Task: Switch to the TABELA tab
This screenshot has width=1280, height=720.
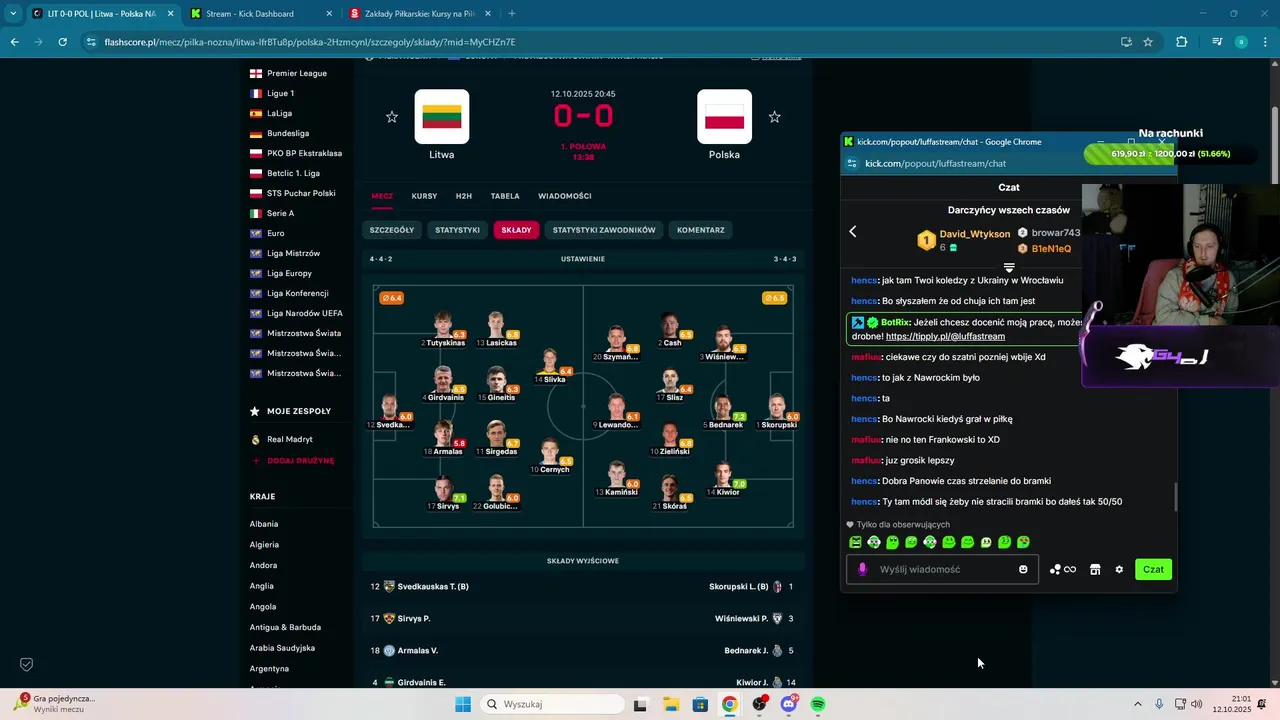Action: (505, 196)
